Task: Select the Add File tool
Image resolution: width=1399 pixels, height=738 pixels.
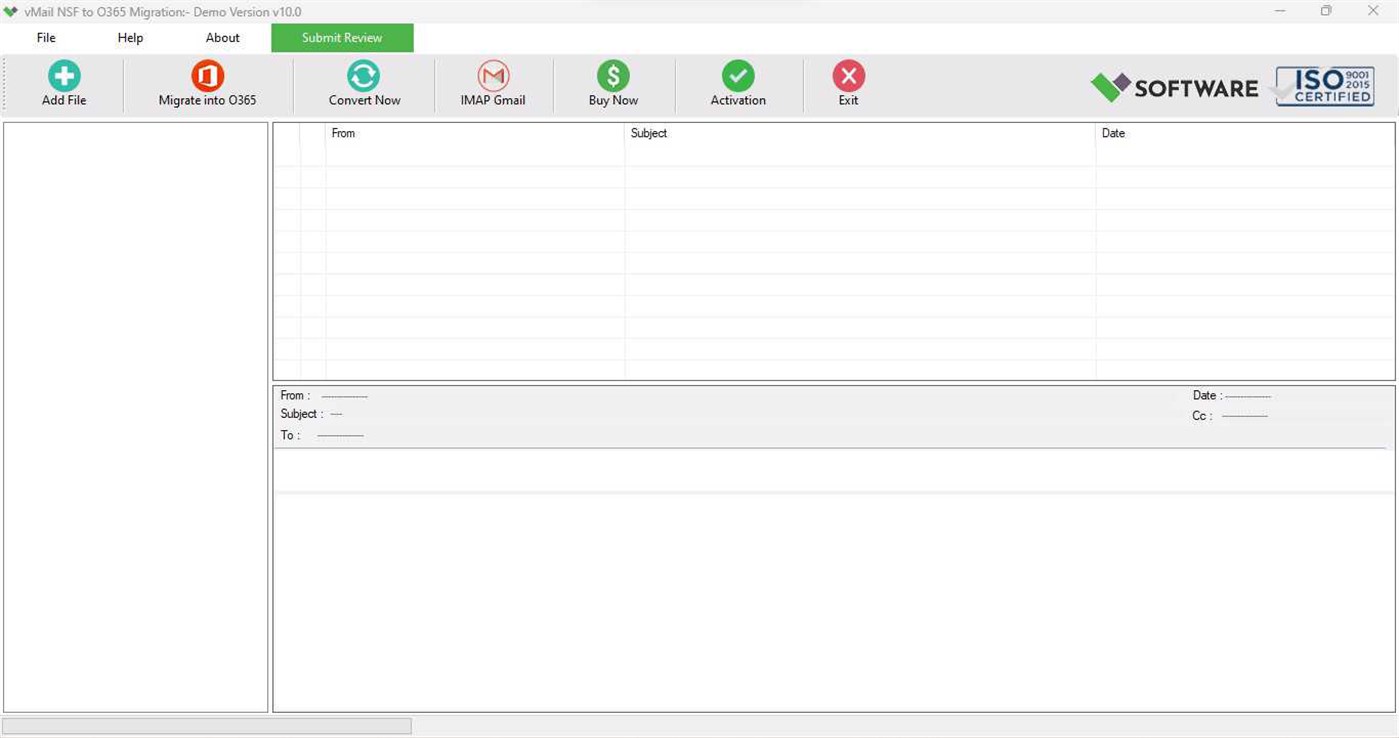Action: [x=63, y=82]
